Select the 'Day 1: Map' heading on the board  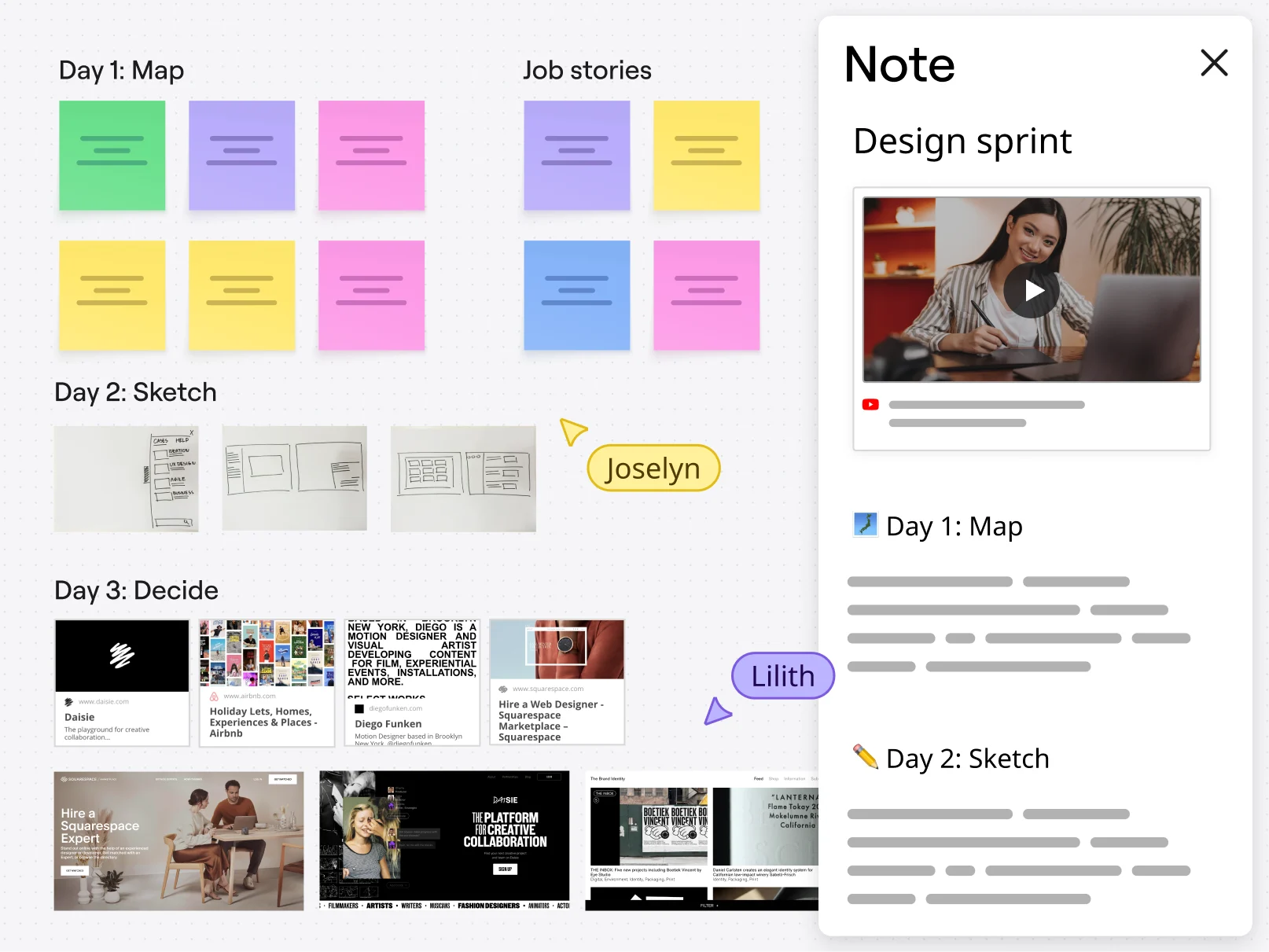coord(122,71)
